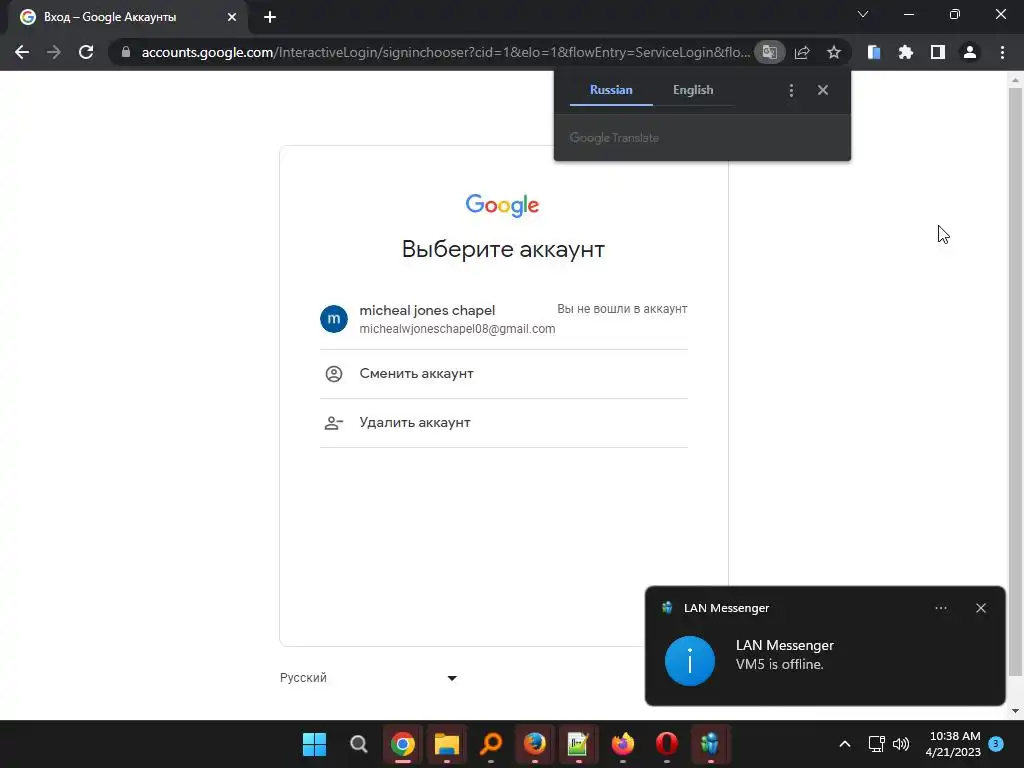Open Opera browser from taskbar
The width and height of the screenshot is (1024, 768).
coord(667,744)
